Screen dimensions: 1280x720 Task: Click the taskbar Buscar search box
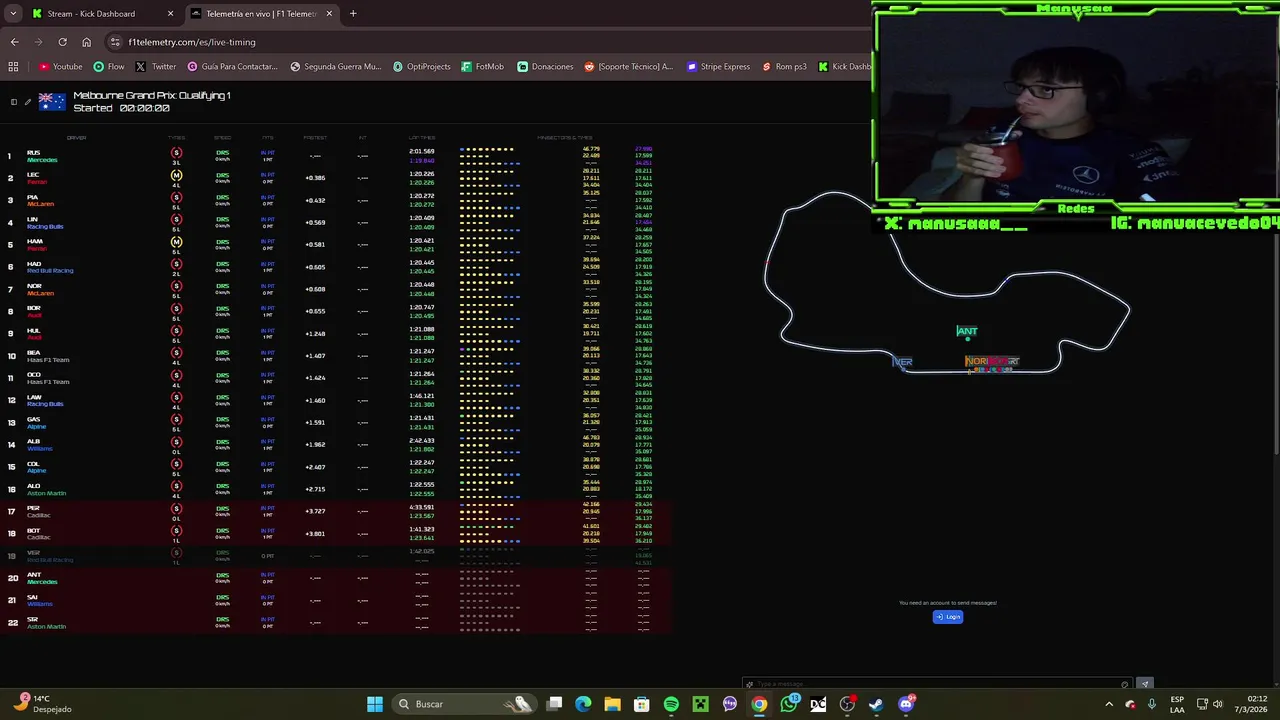click(x=464, y=704)
